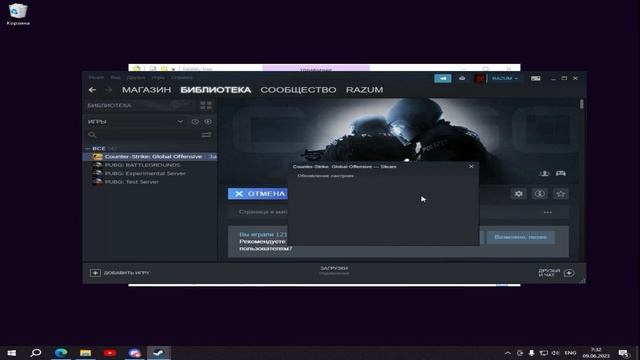Open the Recycle Bin desktop icon

coord(18,14)
